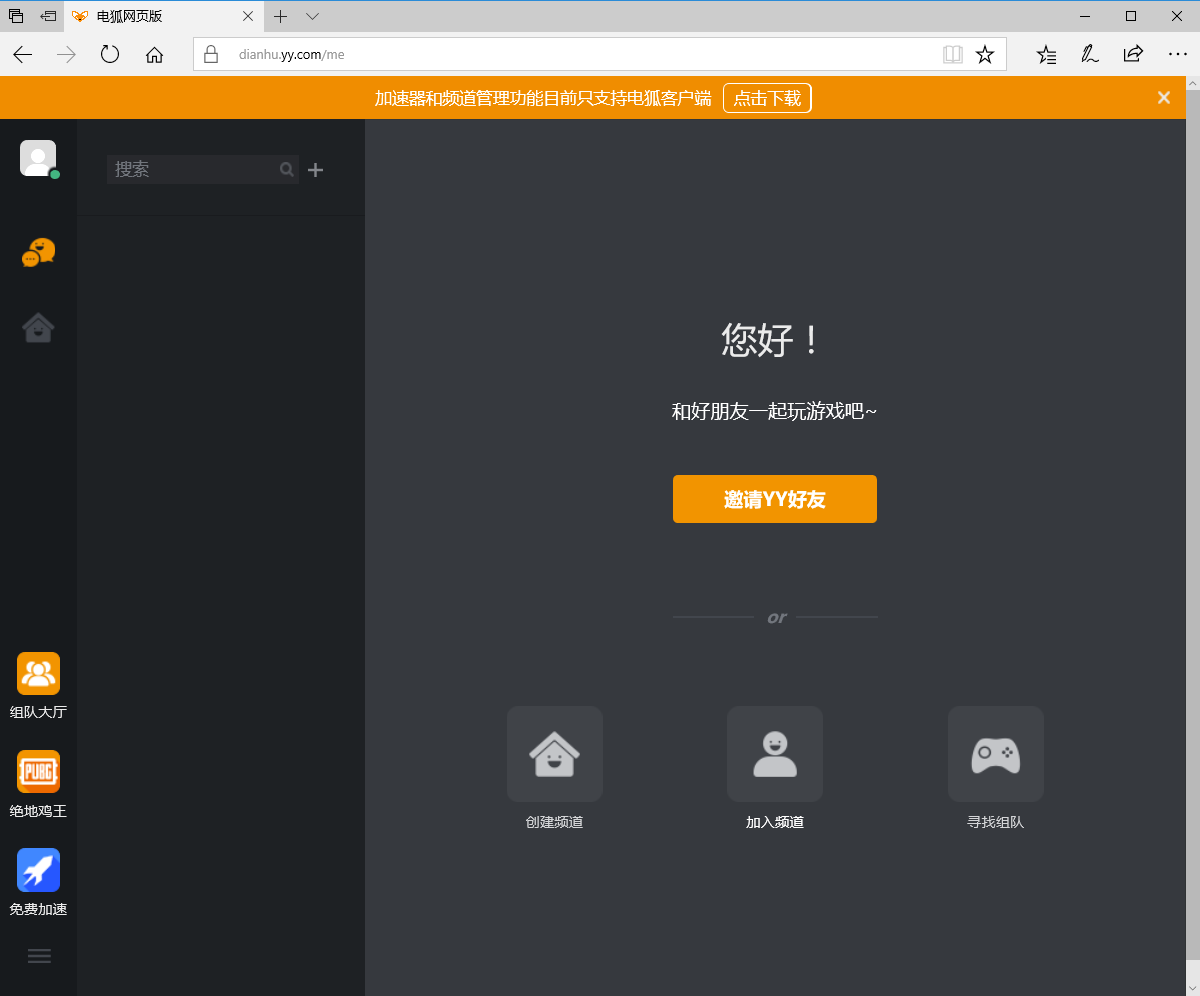This screenshot has width=1200, height=996.
Task: Open the user avatar profile
Action: pyautogui.click(x=38, y=158)
